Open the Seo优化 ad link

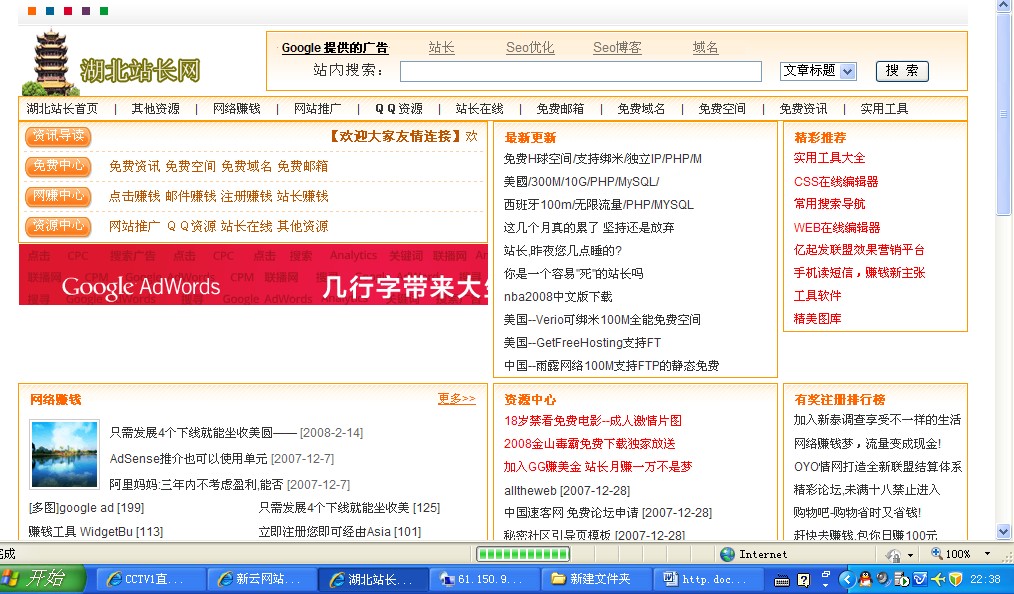(x=530, y=47)
